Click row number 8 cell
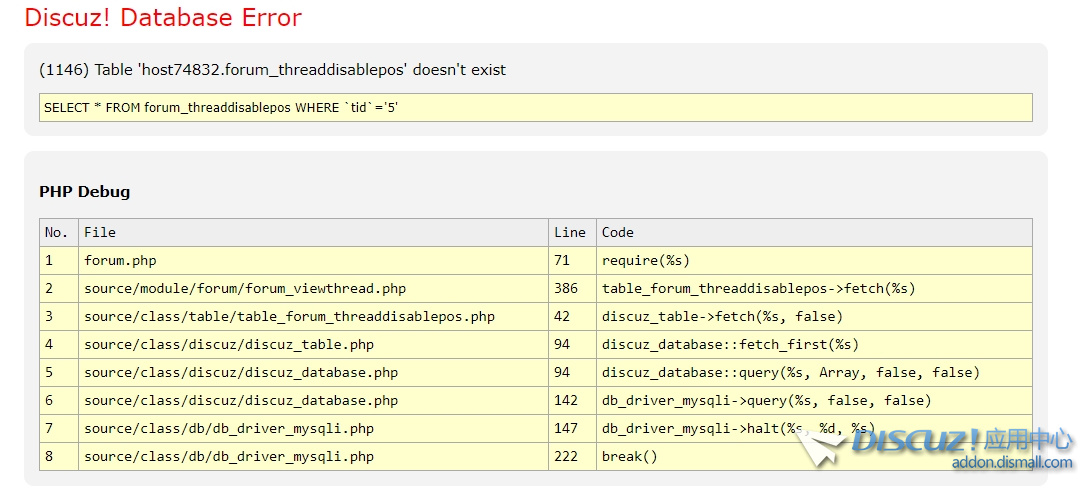 59,457
